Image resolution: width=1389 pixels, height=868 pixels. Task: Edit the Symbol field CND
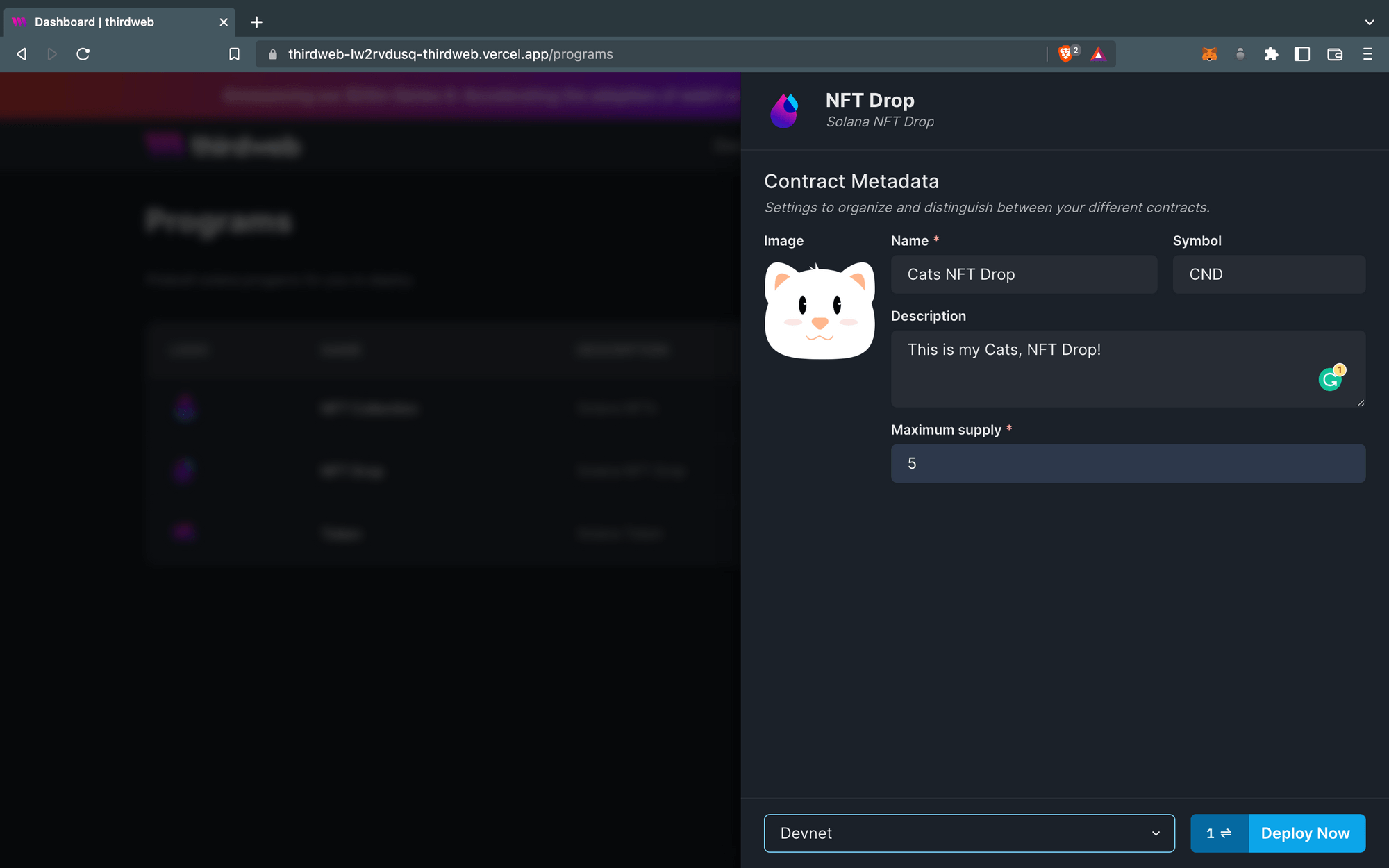click(x=1269, y=274)
